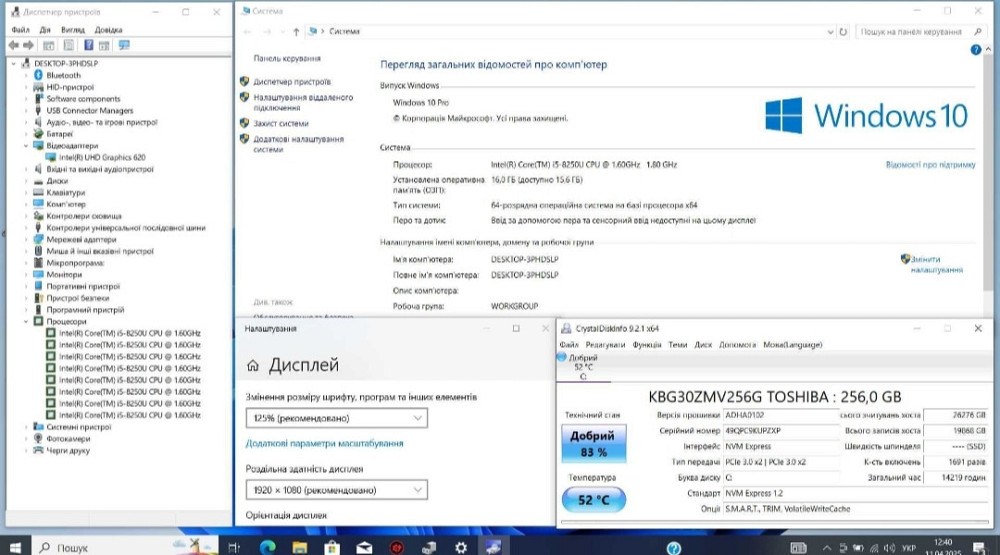The width and height of the screenshot is (1000, 555).
Task: Collapse the Відеоадаптери node
Action: tap(26, 146)
